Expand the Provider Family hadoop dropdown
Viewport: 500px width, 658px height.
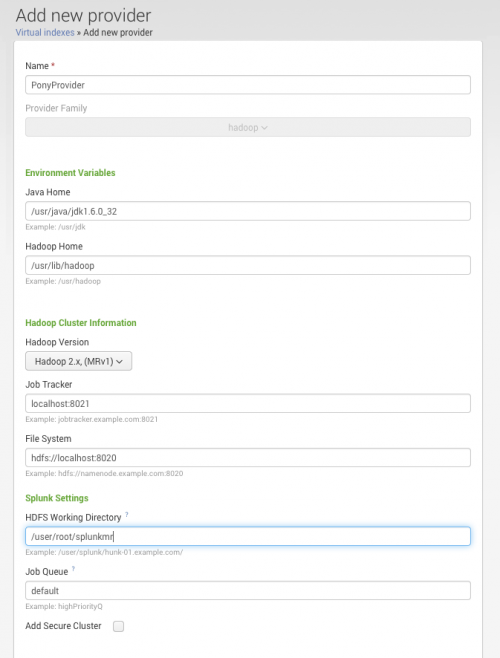(x=248, y=127)
